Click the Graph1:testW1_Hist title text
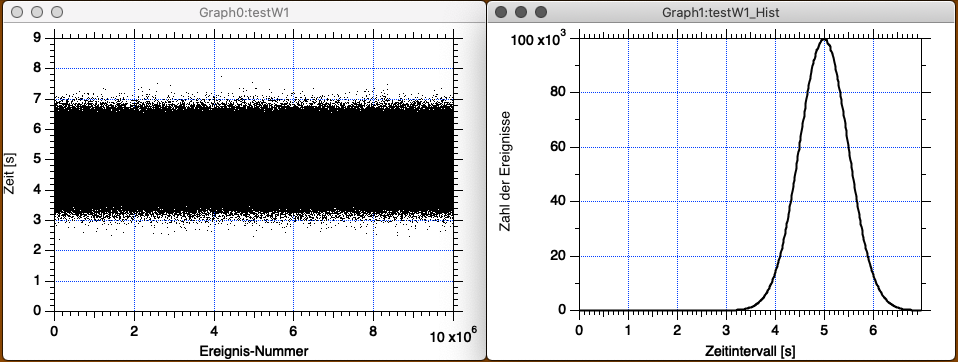Viewport: 958px width, 362px height. coord(721,12)
